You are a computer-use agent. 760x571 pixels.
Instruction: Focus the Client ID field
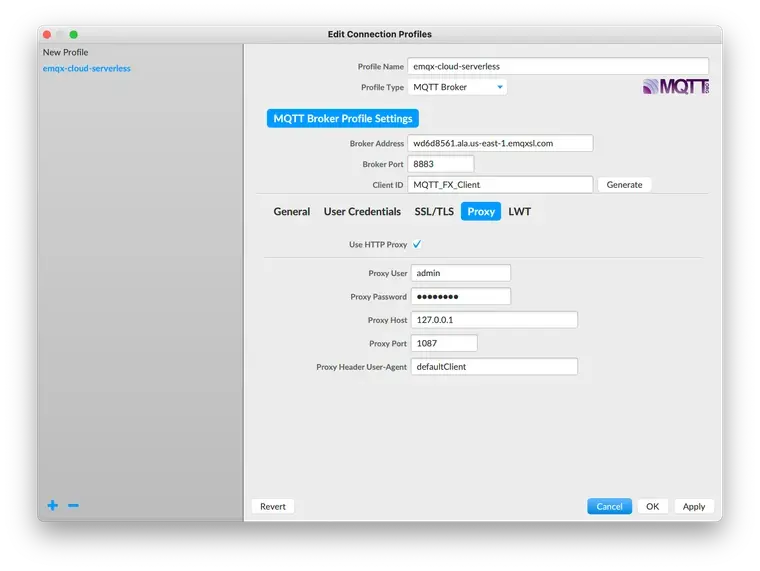[500, 185]
